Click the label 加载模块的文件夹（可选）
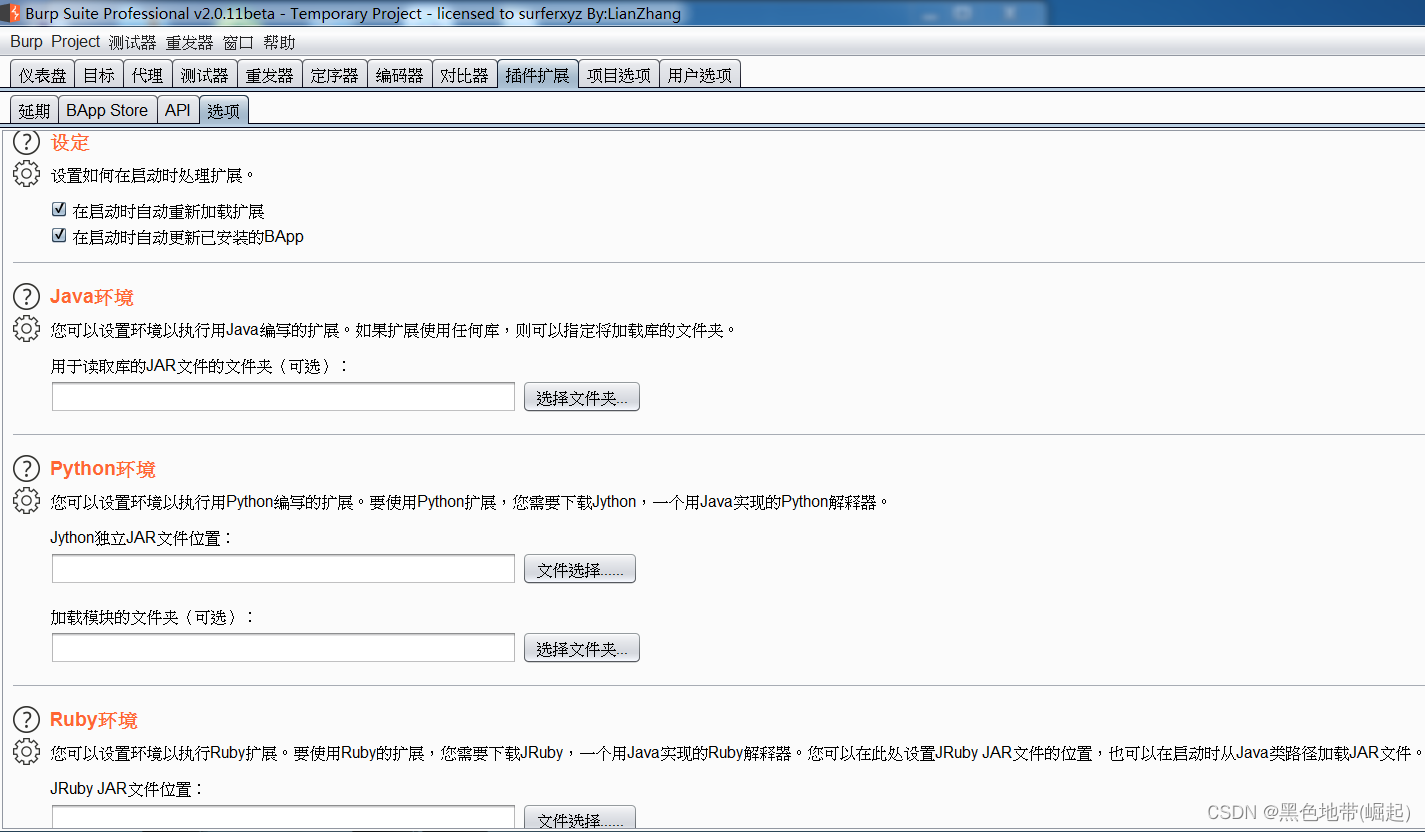 153,617
